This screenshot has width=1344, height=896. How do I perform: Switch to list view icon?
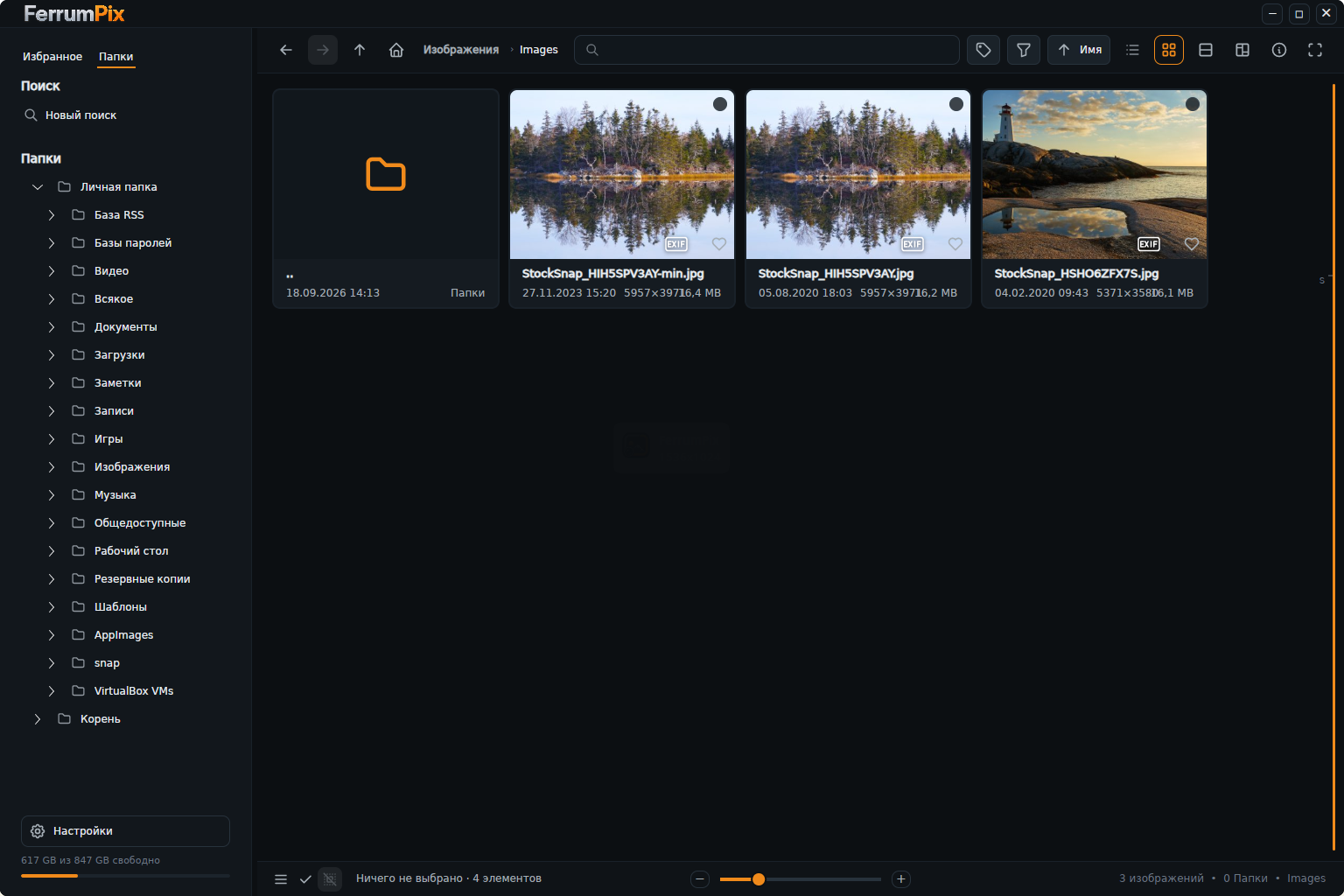pyautogui.click(x=1132, y=50)
